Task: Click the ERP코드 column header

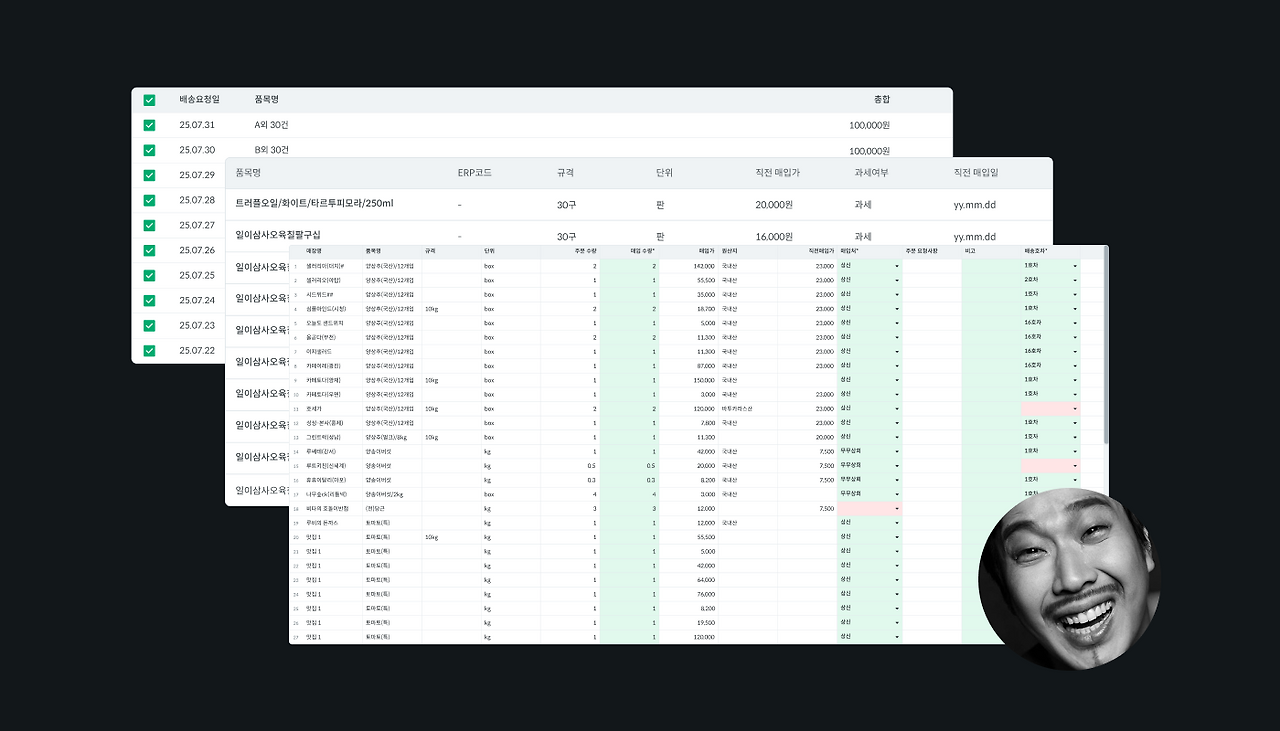Action: point(474,173)
